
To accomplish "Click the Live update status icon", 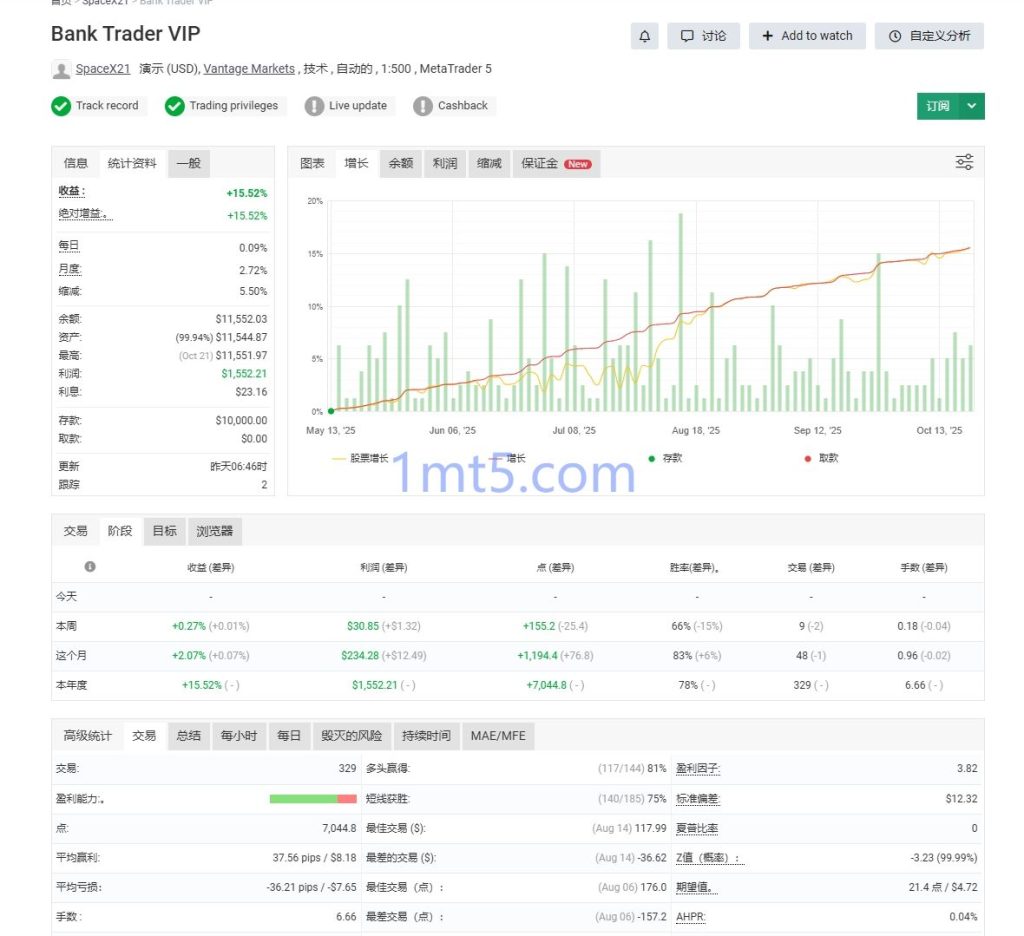I will 315,105.
